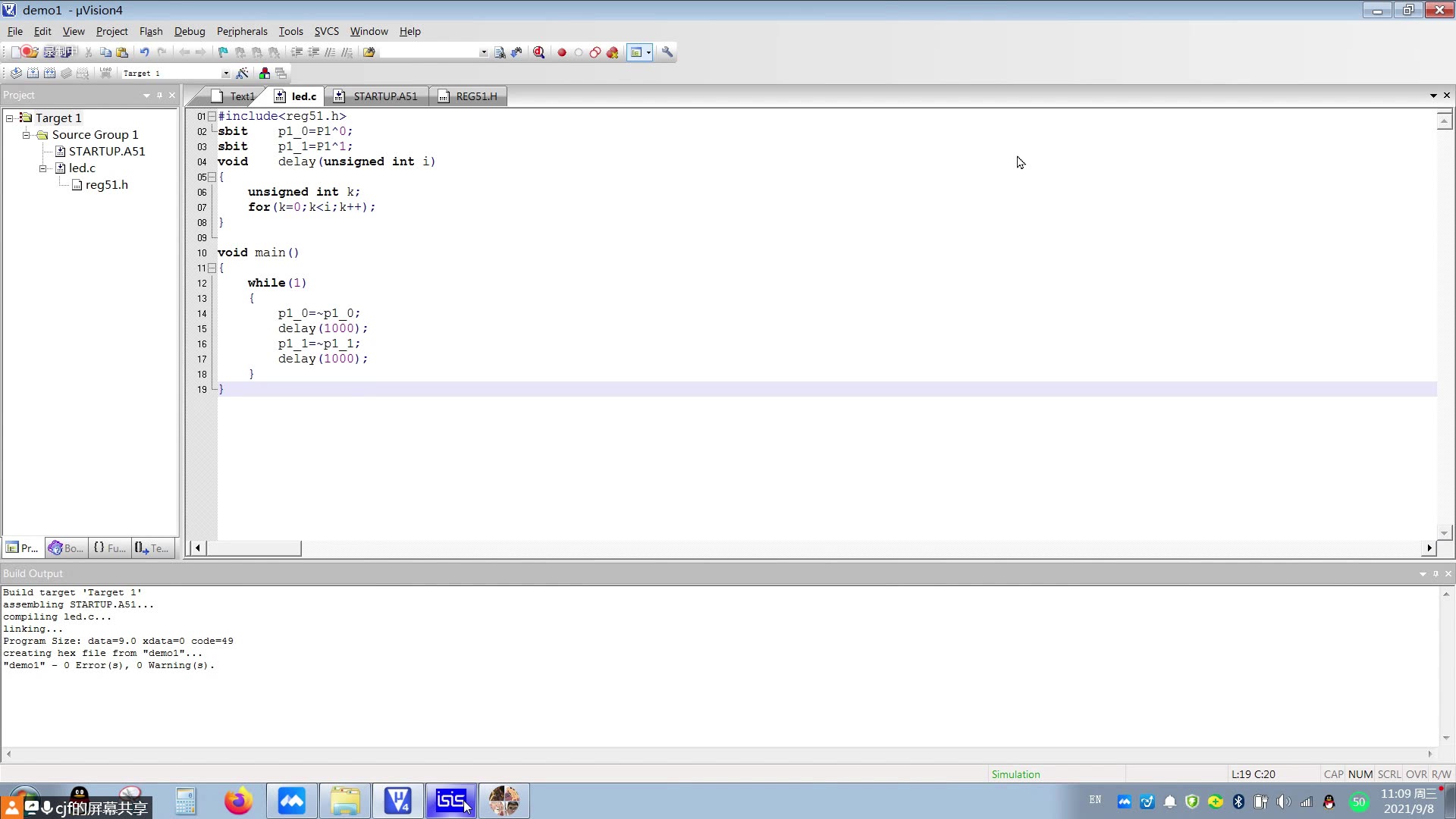The width and height of the screenshot is (1456, 819).
Task: Click Paste icon in toolbar
Action: (122, 52)
